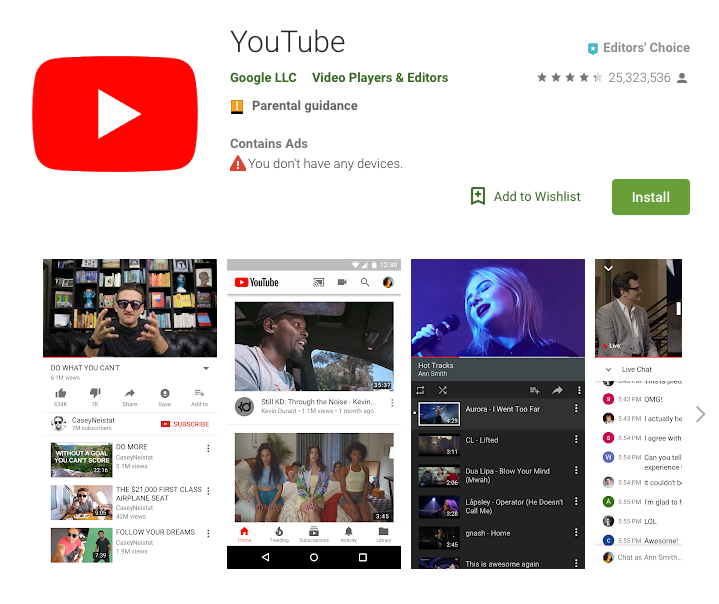Screen dimensions: 719x604
Task: Click the search magnifier icon in header
Action: (365, 282)
